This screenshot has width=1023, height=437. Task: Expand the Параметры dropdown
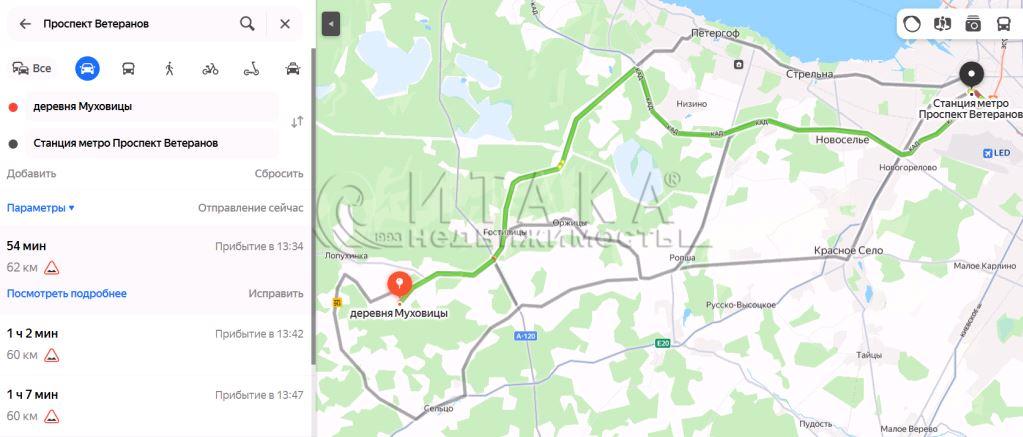click(x=40, y=208)
